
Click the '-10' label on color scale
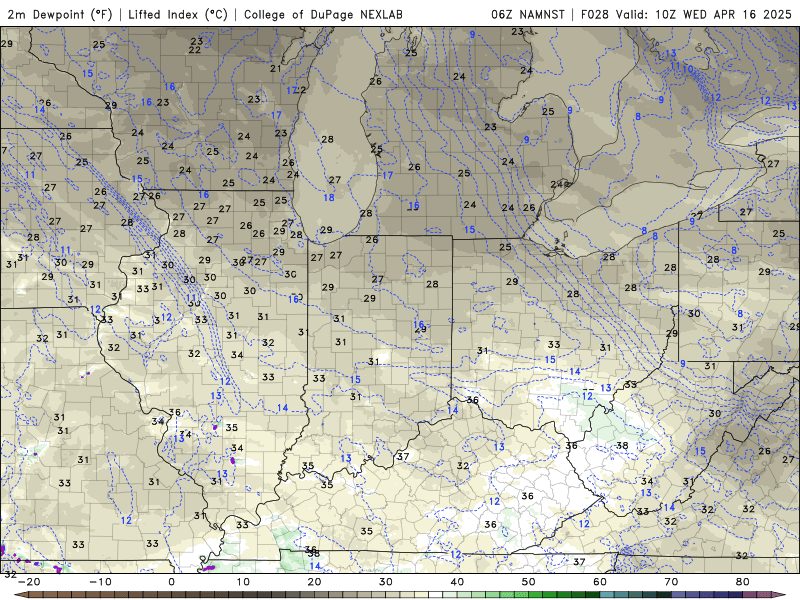click(100, 582)
